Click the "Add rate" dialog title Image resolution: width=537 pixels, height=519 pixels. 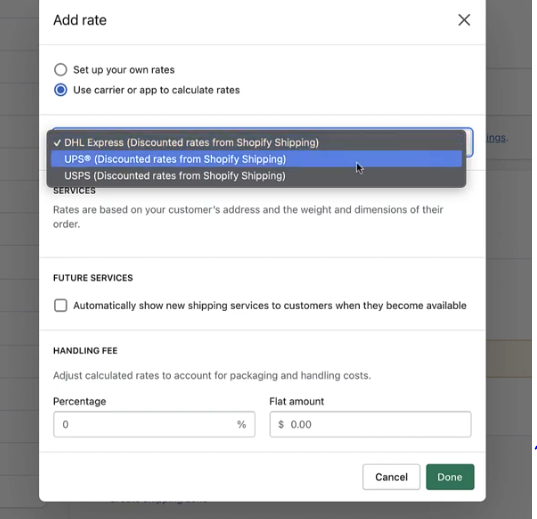(x=80, y=20)
